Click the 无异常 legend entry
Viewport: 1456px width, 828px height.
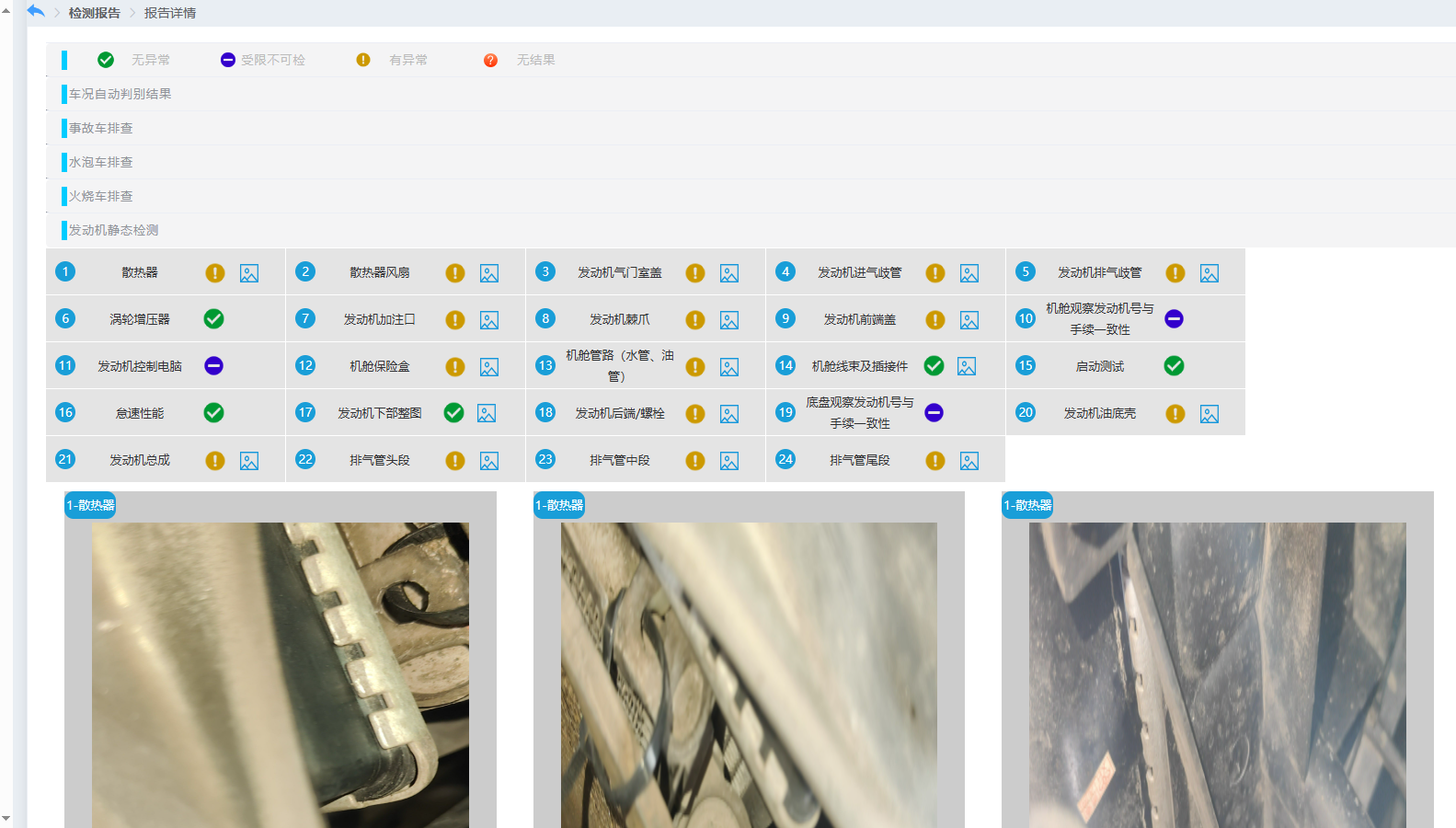click(133, 60)
